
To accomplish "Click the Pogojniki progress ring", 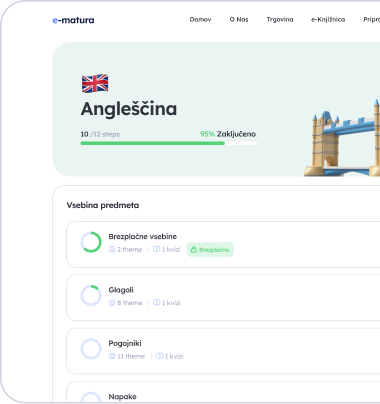I will coord(91,349).
